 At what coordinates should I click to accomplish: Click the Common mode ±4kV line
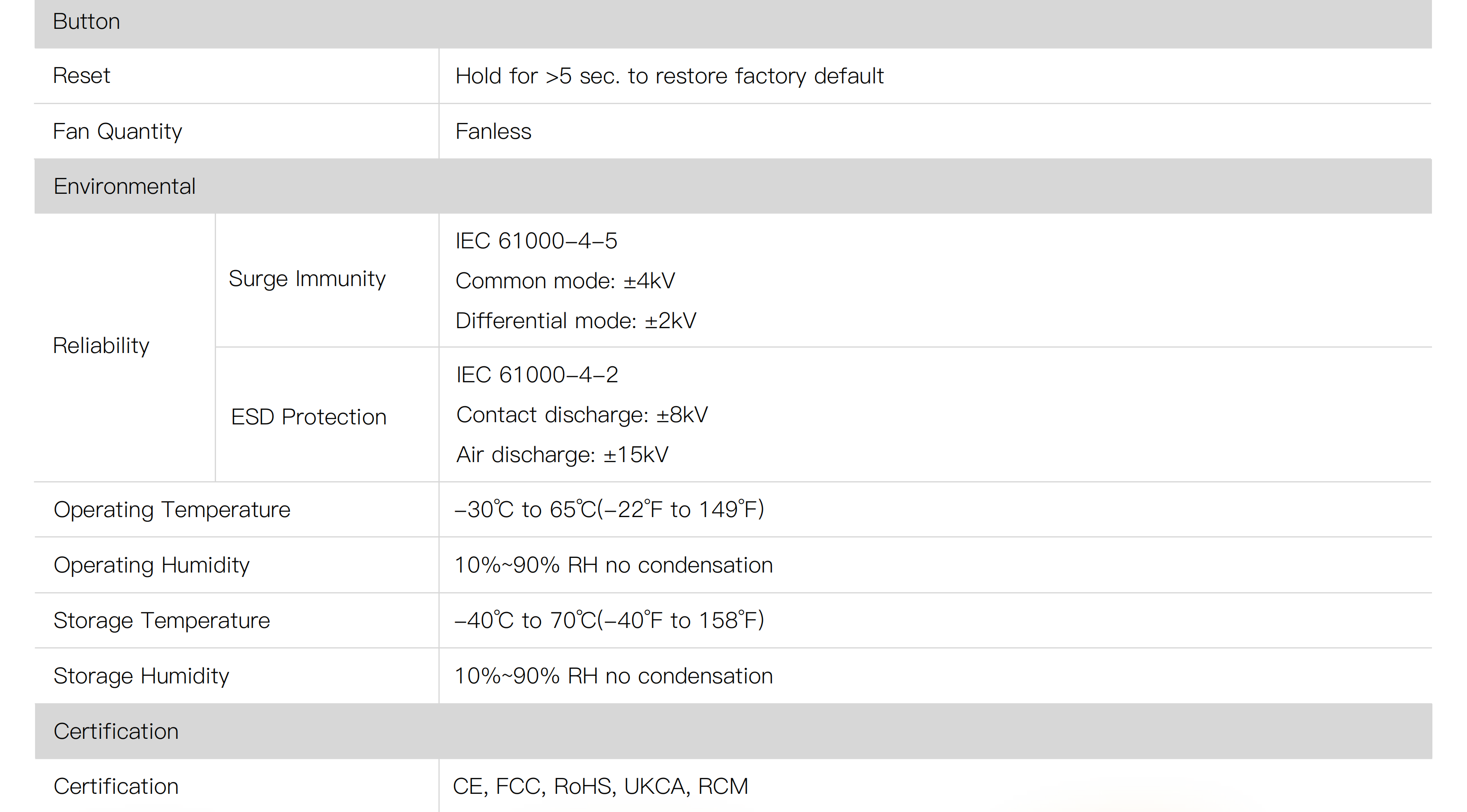coord(565,281)
